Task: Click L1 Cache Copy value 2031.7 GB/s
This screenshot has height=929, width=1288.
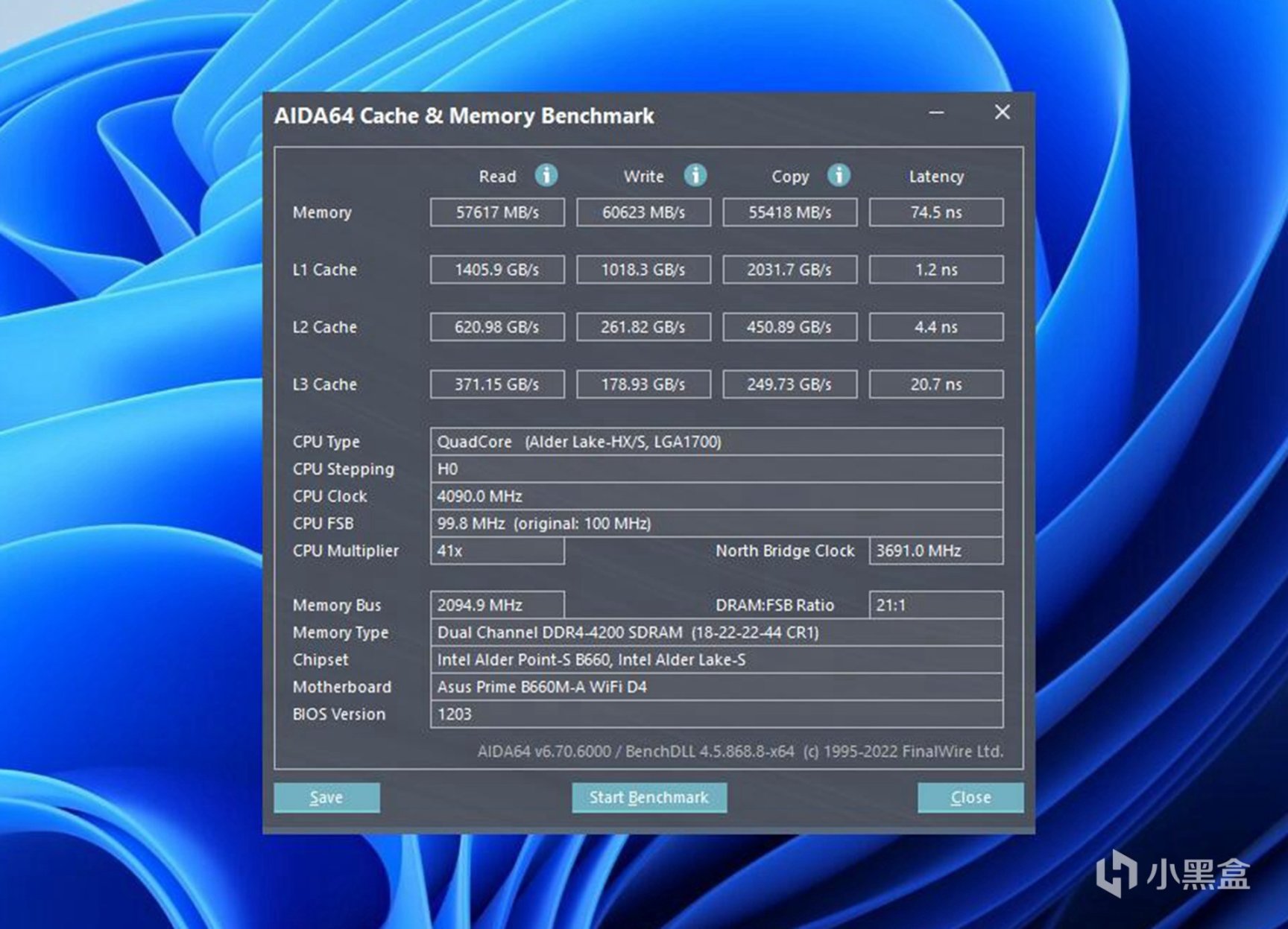Action: (789, 270)
